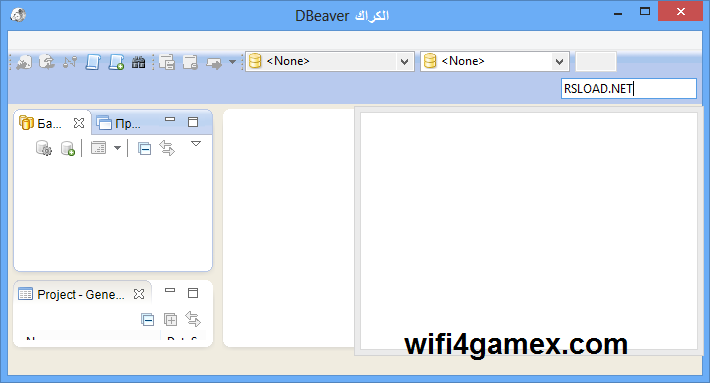Create new SQL script with plus icon
Viewport: 710px width, 383px height.
(x=116, y=62)
